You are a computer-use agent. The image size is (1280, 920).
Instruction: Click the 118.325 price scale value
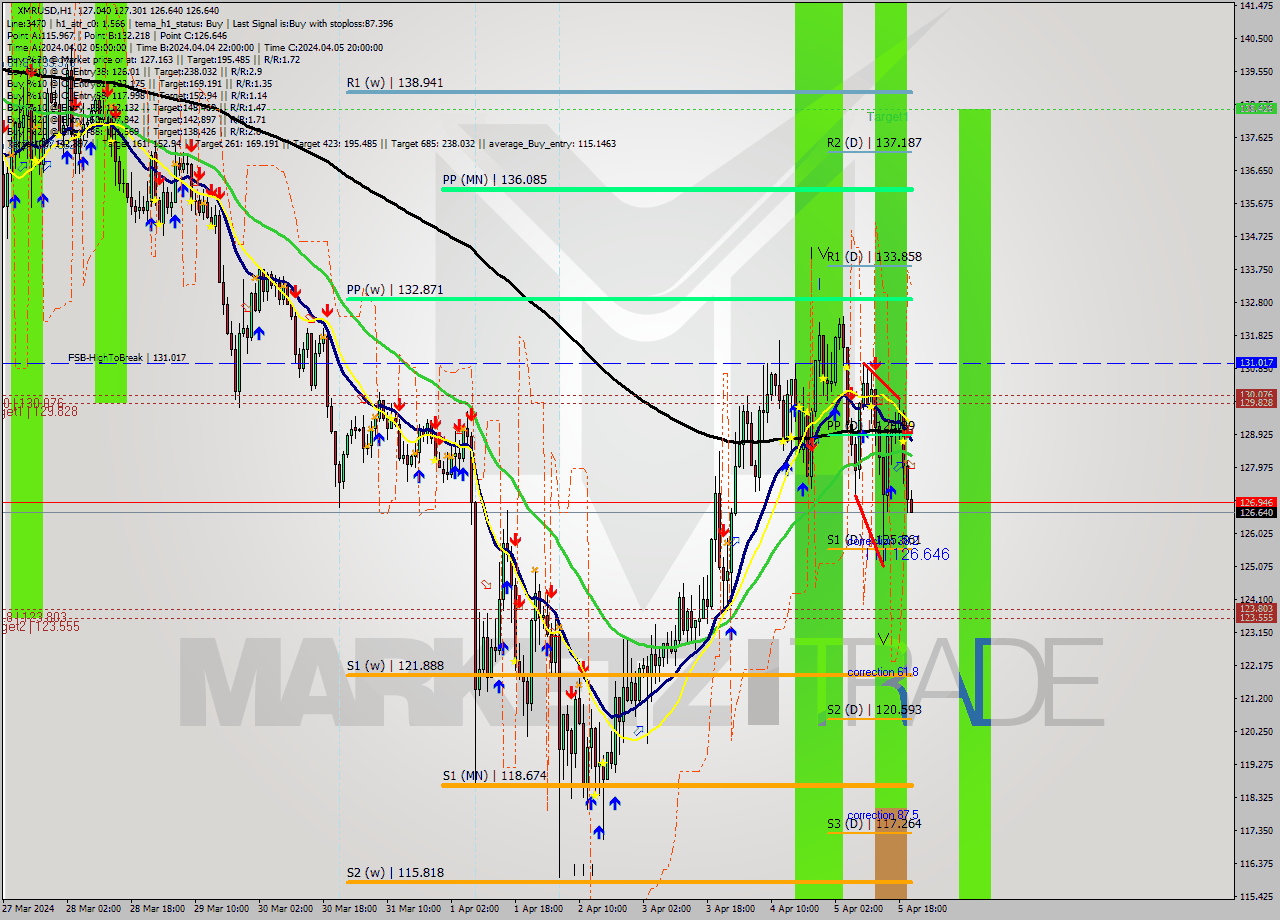(x=1256, y=797)
